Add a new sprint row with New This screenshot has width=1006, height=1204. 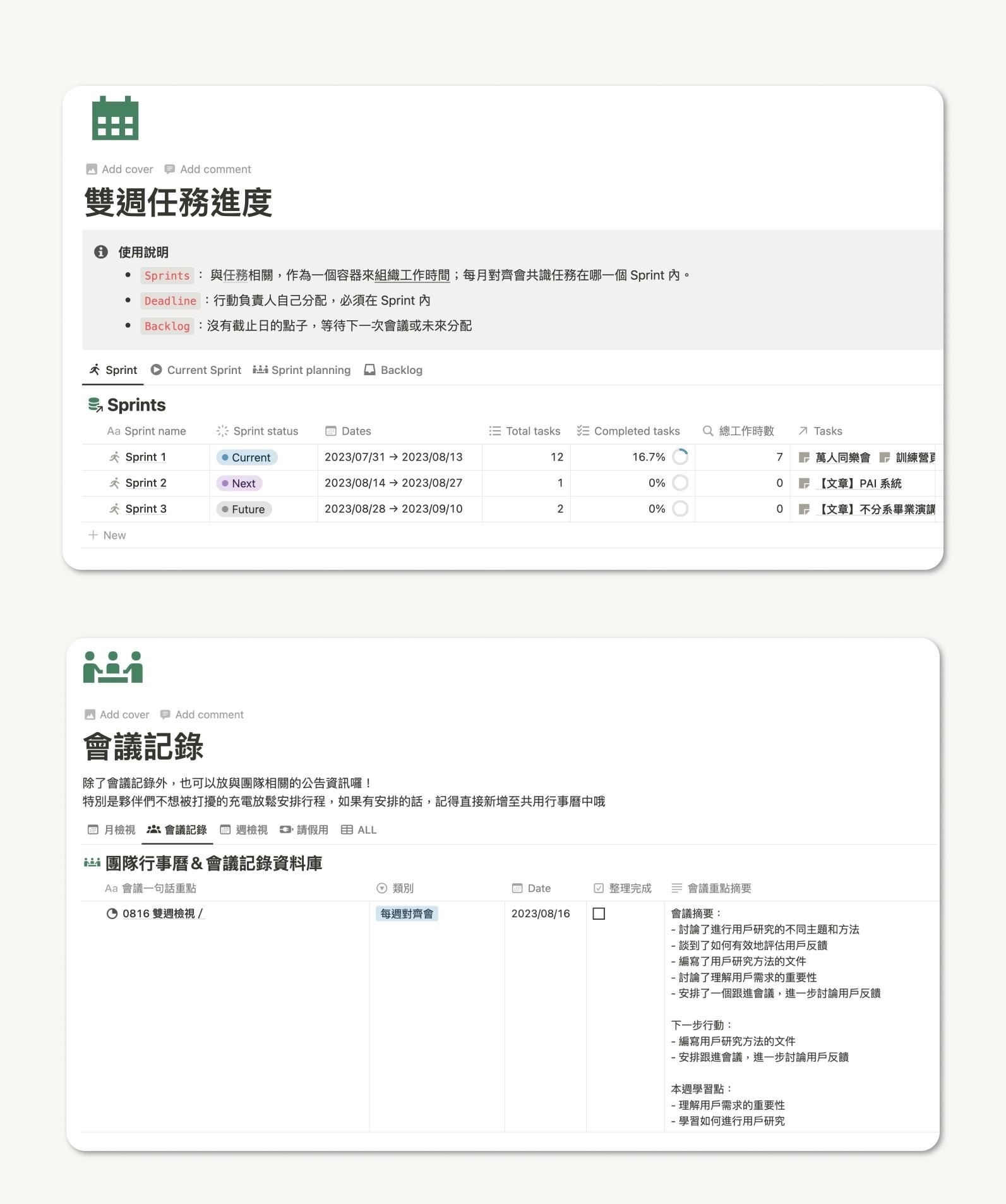(x=107, y=535)
